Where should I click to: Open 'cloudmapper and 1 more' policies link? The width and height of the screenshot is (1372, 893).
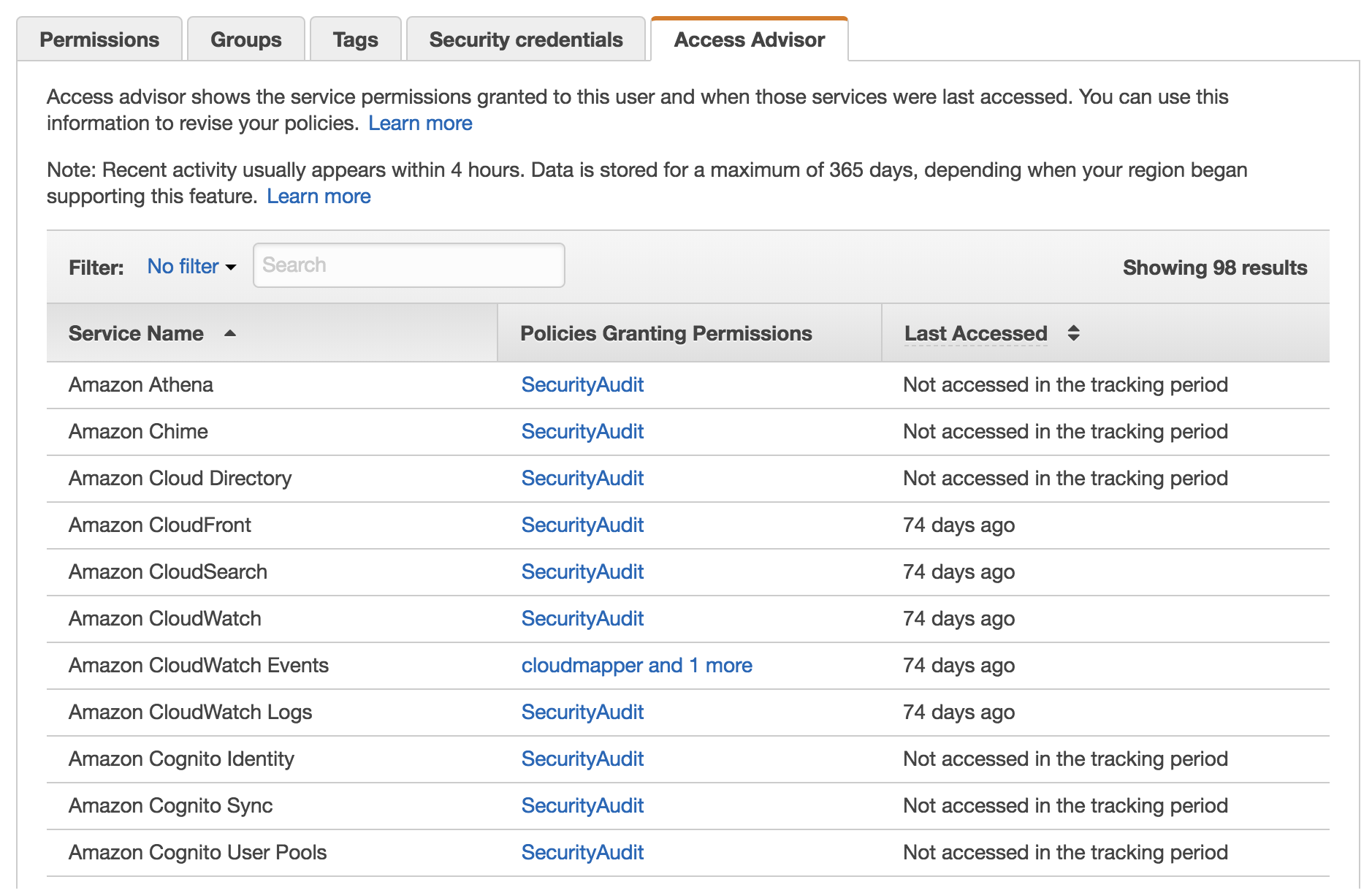pos(637,666)
